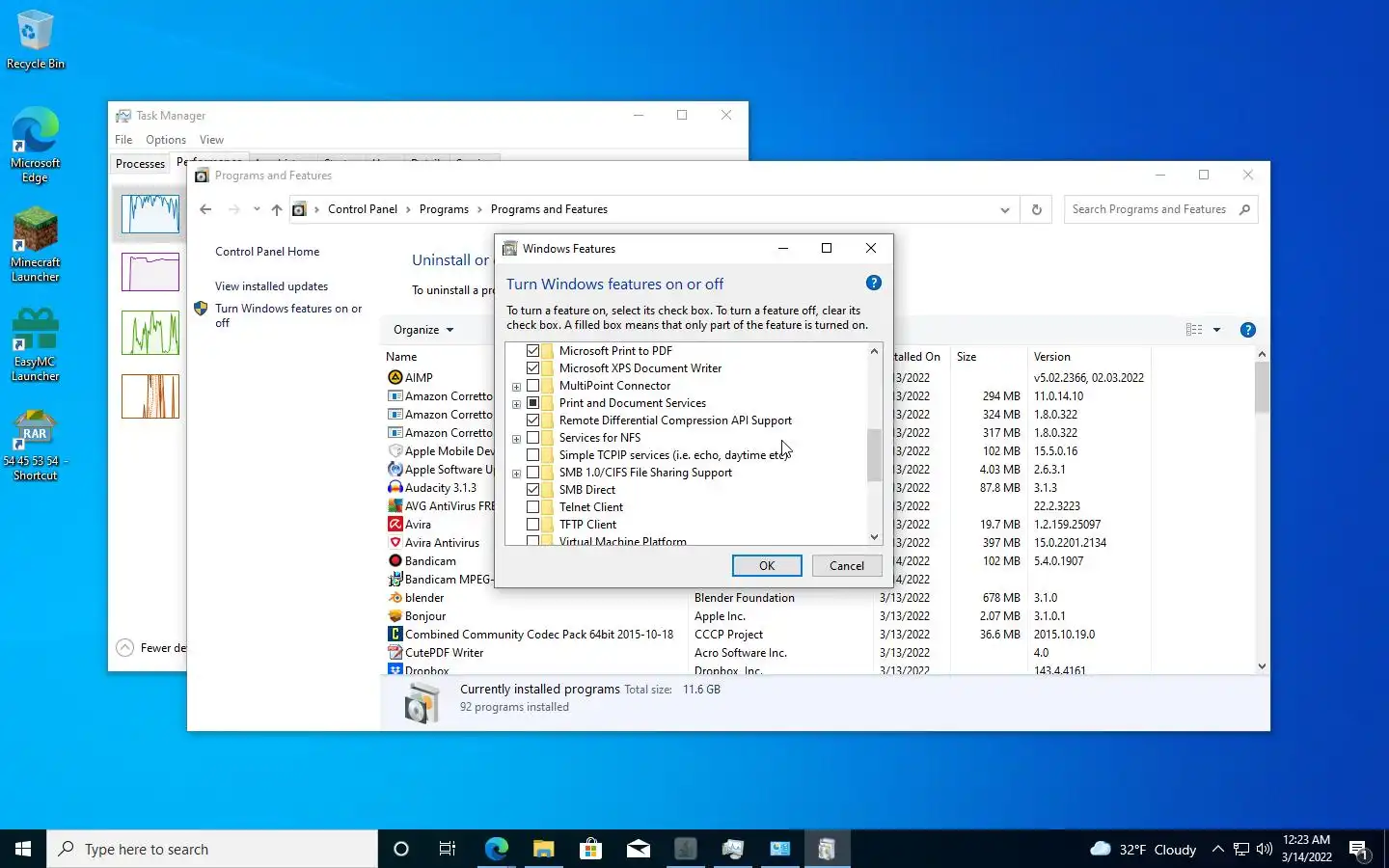Viewport: 1389px width, 868px height.
Task: Click Programs breadcrumb in address bar
Action: tap(444, 209)
